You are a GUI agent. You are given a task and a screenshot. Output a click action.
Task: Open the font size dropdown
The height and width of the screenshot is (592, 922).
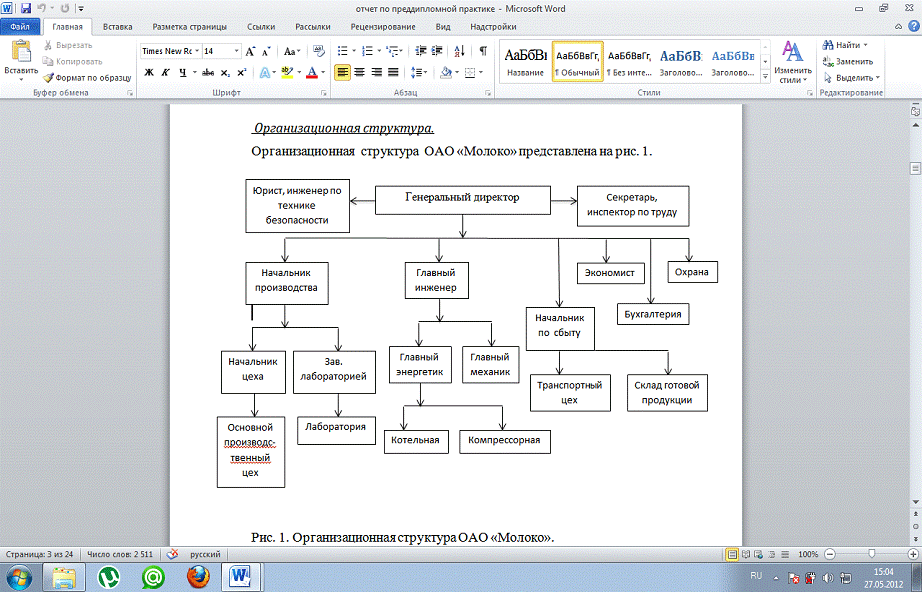tap(236, 50)
